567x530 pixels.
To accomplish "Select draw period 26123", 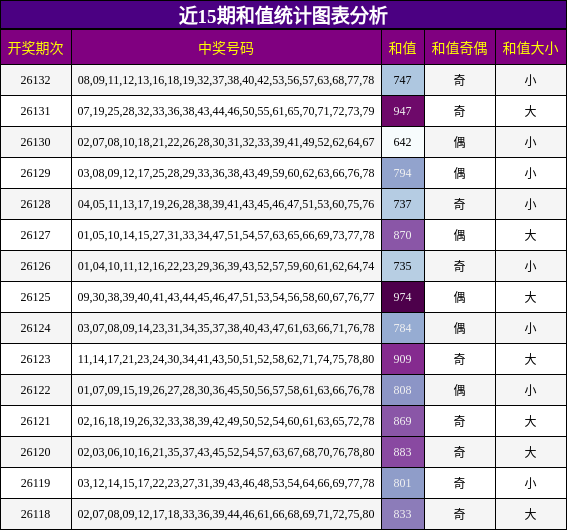I will (x=35, y=359).
